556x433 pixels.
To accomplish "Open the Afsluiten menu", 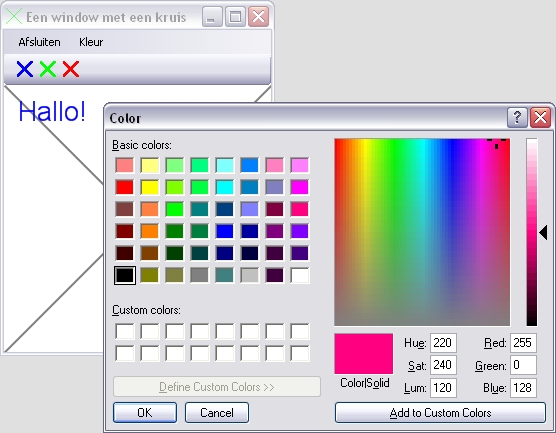I will click(39, 42).
